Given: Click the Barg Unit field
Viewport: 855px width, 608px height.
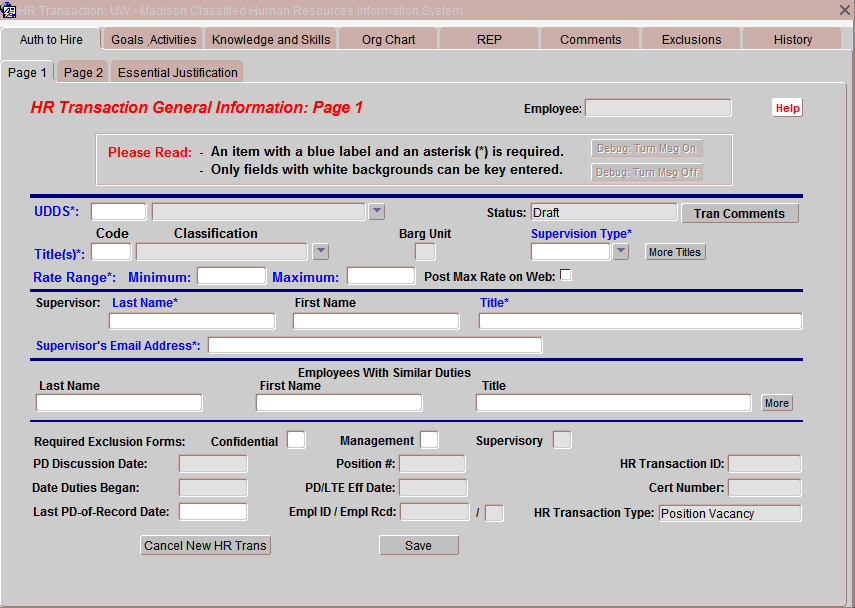Looking at the screenshot, I should tap(425, 252).
